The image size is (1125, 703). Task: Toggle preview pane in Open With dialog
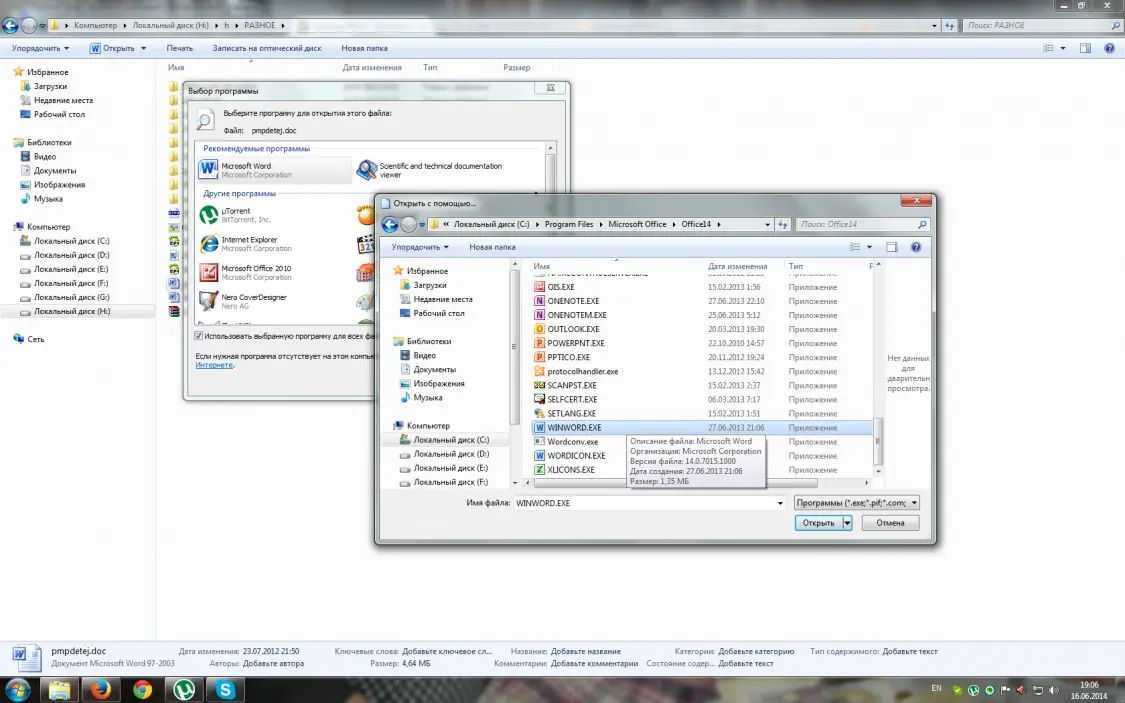click(x=891, y=247)
